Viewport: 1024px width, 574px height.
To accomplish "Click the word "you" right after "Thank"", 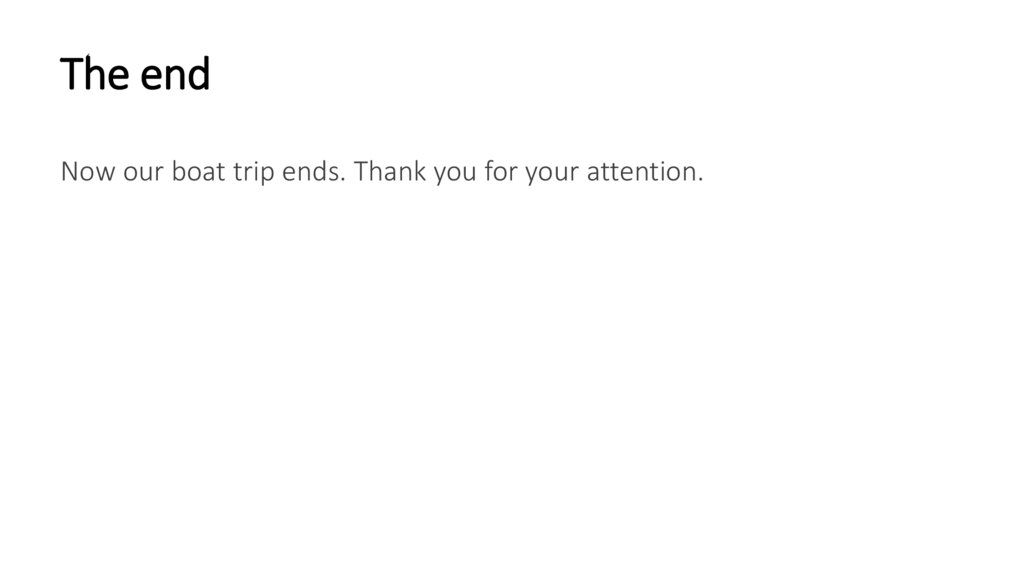I will pos(456,174).
